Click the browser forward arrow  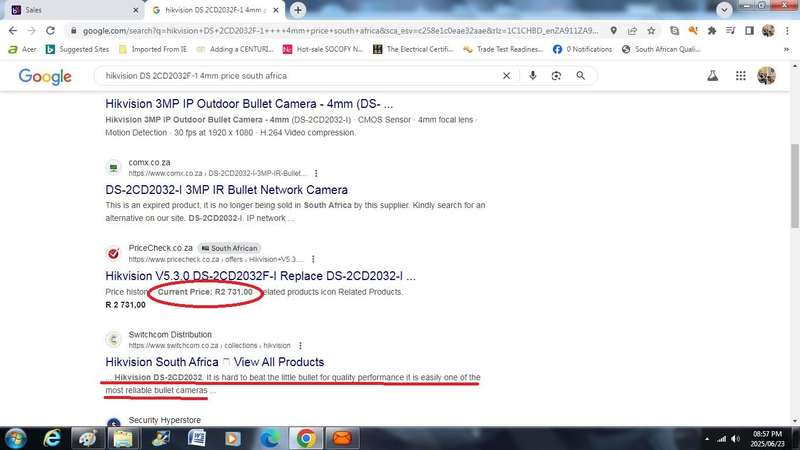click(x=32, y=31)
